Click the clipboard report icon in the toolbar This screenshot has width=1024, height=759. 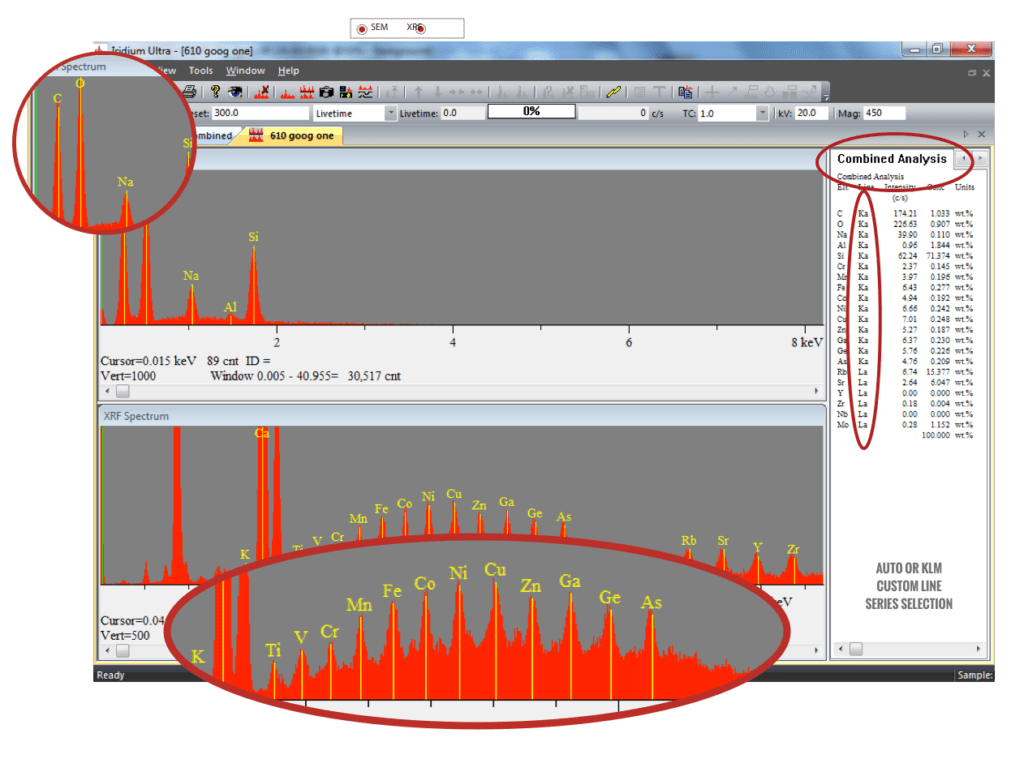(x=685, y=91)
